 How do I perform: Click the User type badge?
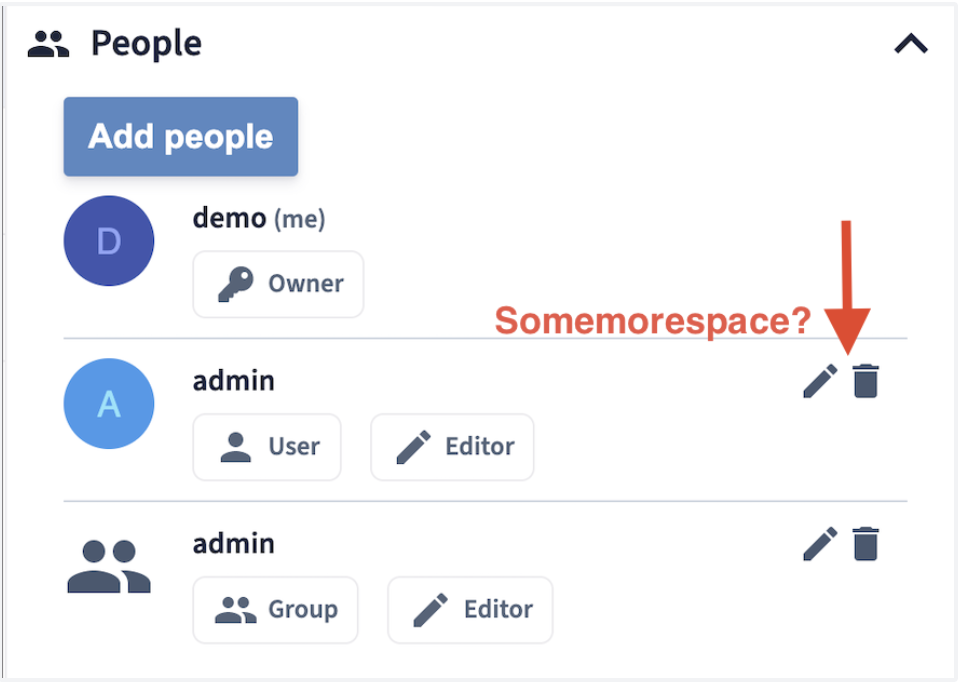[x=267, y=447]
